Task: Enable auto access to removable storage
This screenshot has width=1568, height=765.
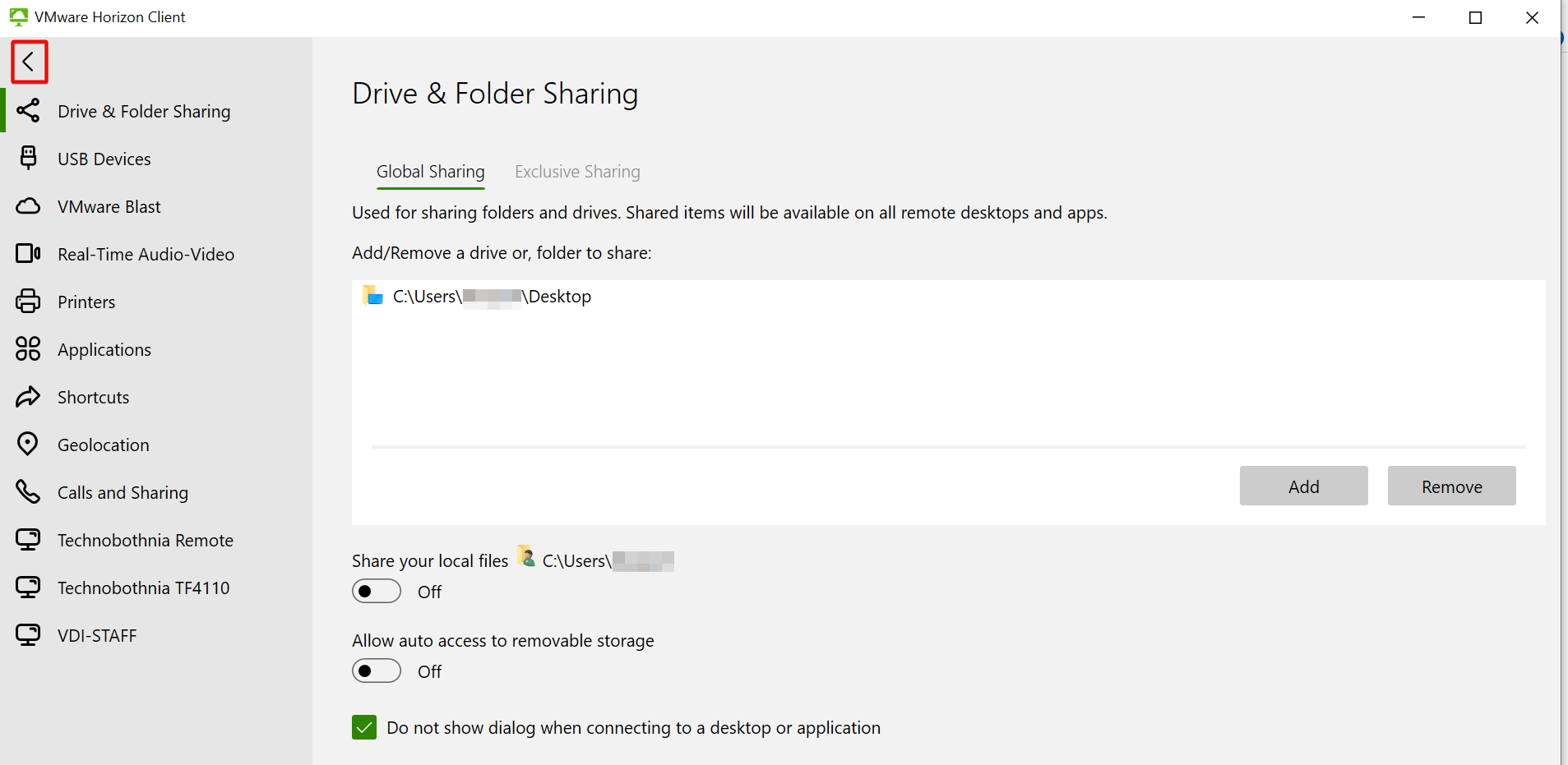Action: (377, 671)
